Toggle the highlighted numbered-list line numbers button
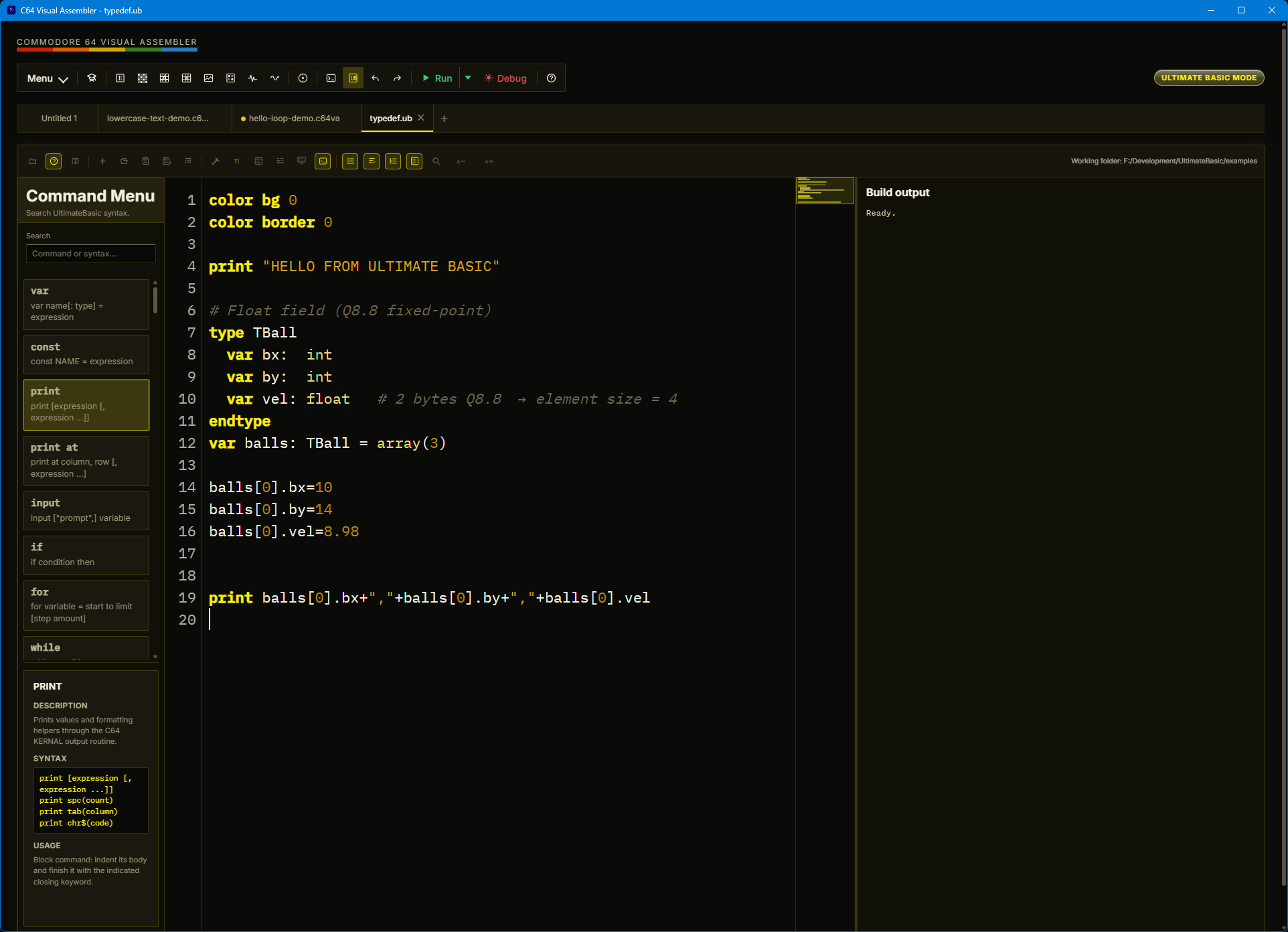Image resolution: width=1288 pixels, height=932 pixels. coord(393,161)
